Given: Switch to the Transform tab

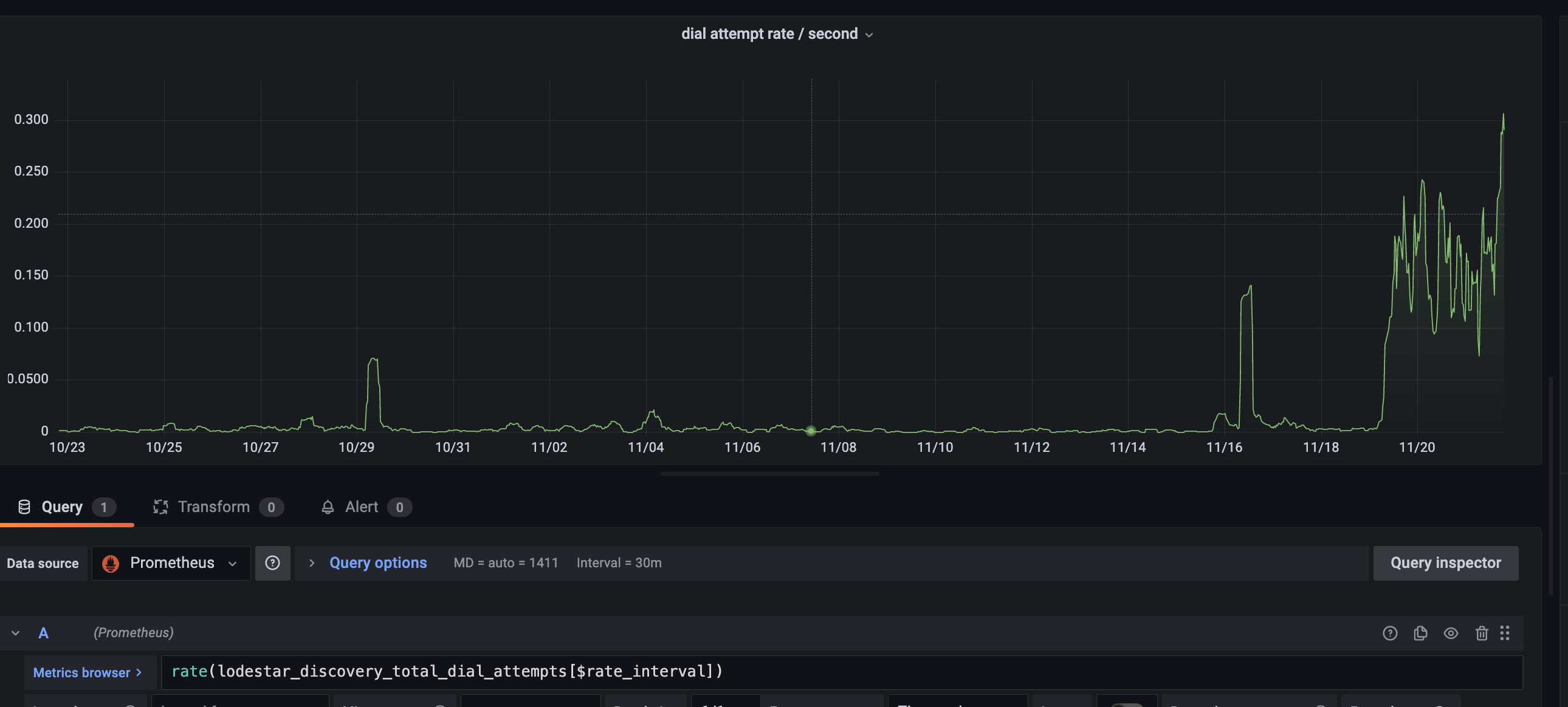Looking at the screenshot, I should (x=214, y=506).
